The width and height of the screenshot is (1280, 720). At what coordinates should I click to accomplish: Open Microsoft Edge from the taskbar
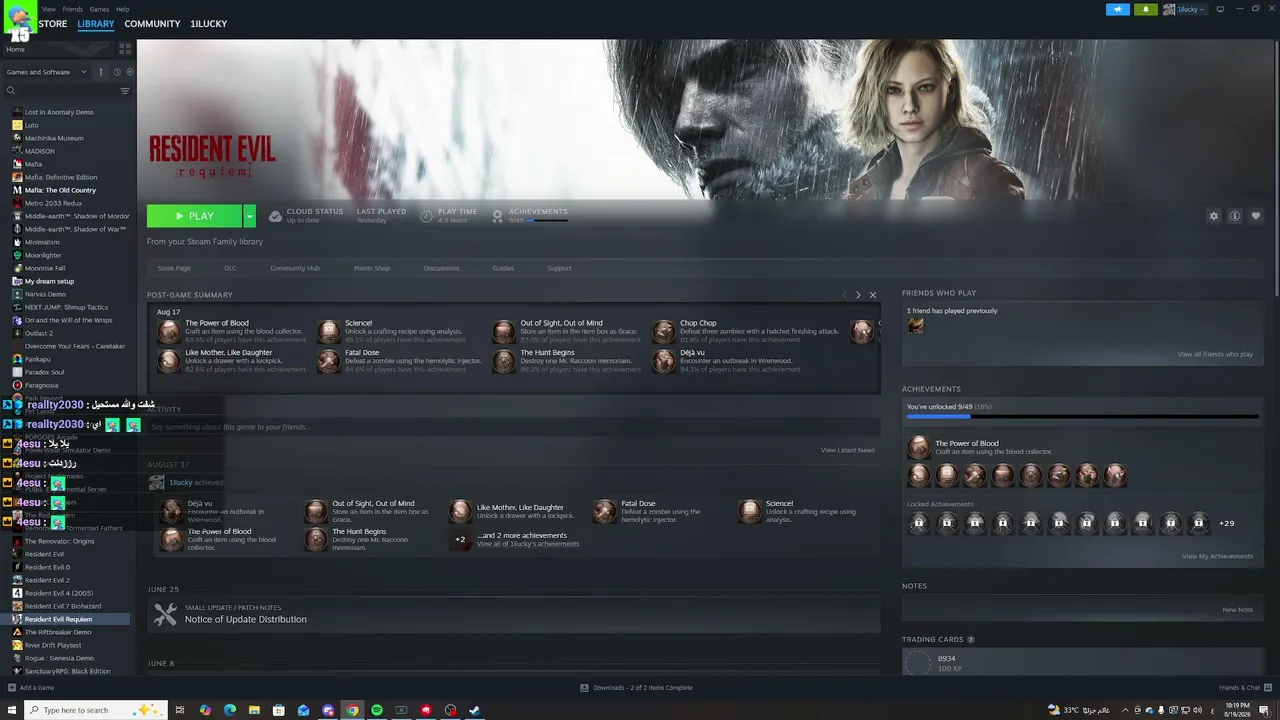(230, 710)
